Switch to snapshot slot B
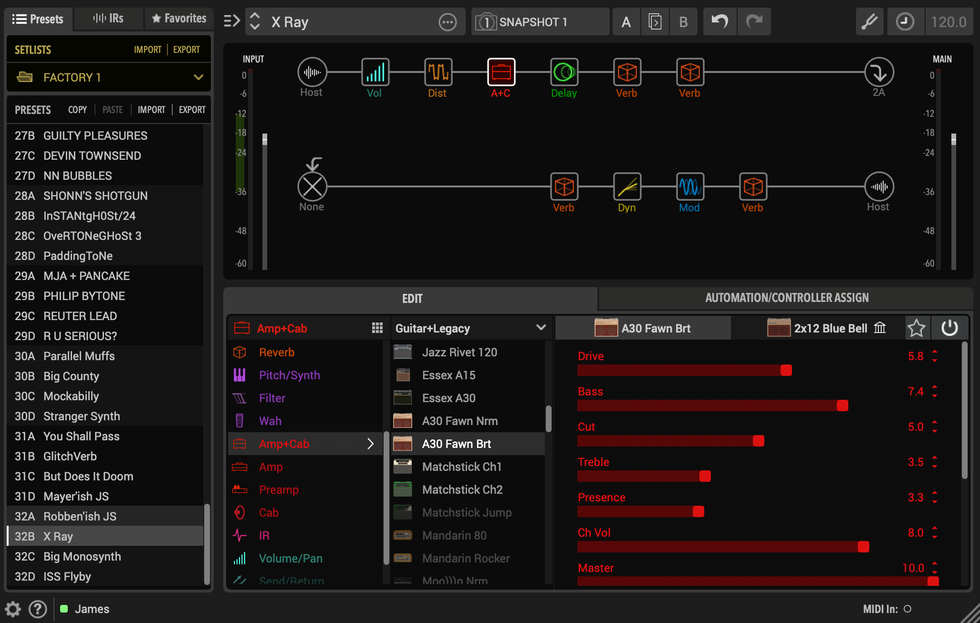 click(684, 22)
